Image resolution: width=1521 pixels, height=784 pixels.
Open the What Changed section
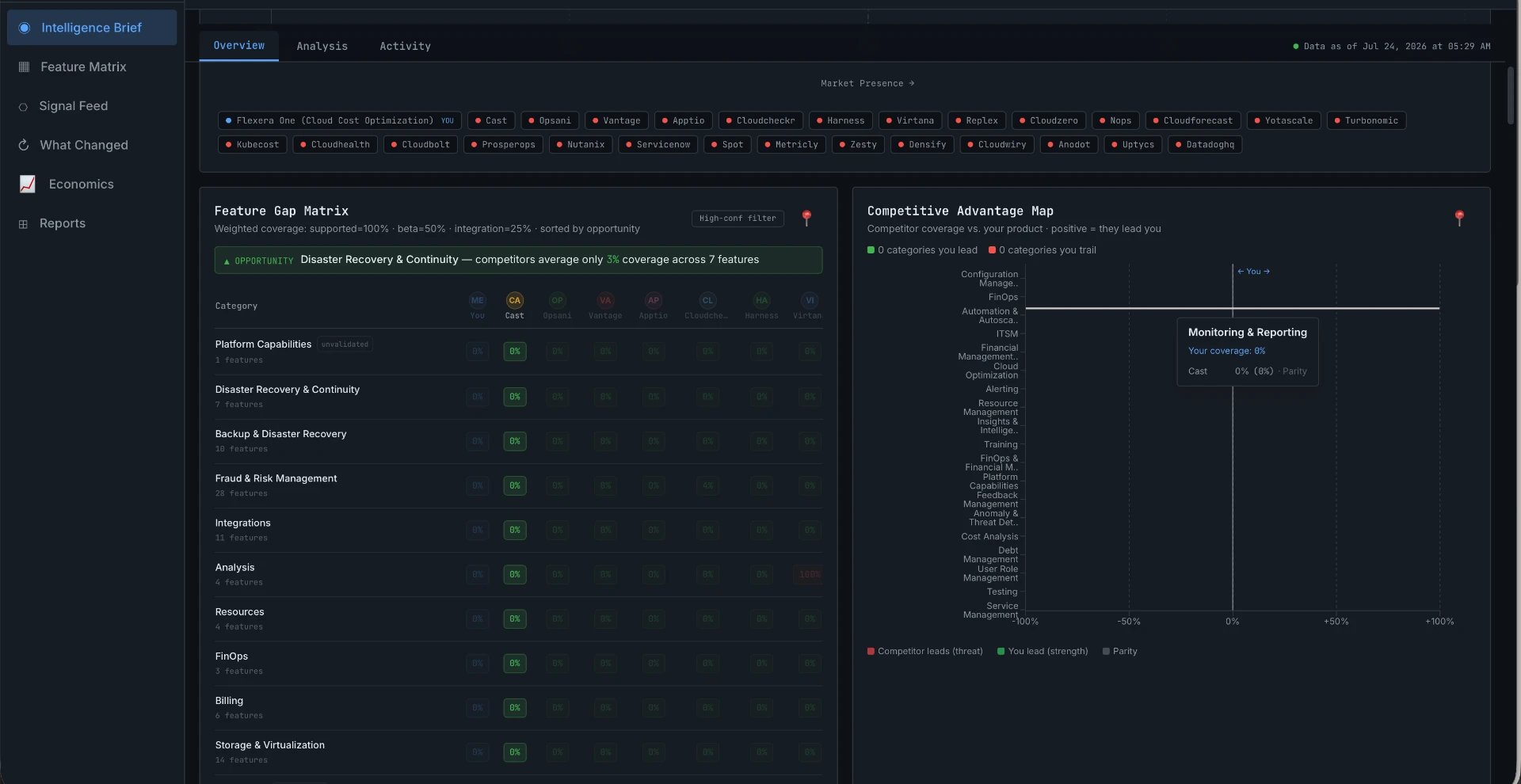pyautogui.click(x=84, y=145)
